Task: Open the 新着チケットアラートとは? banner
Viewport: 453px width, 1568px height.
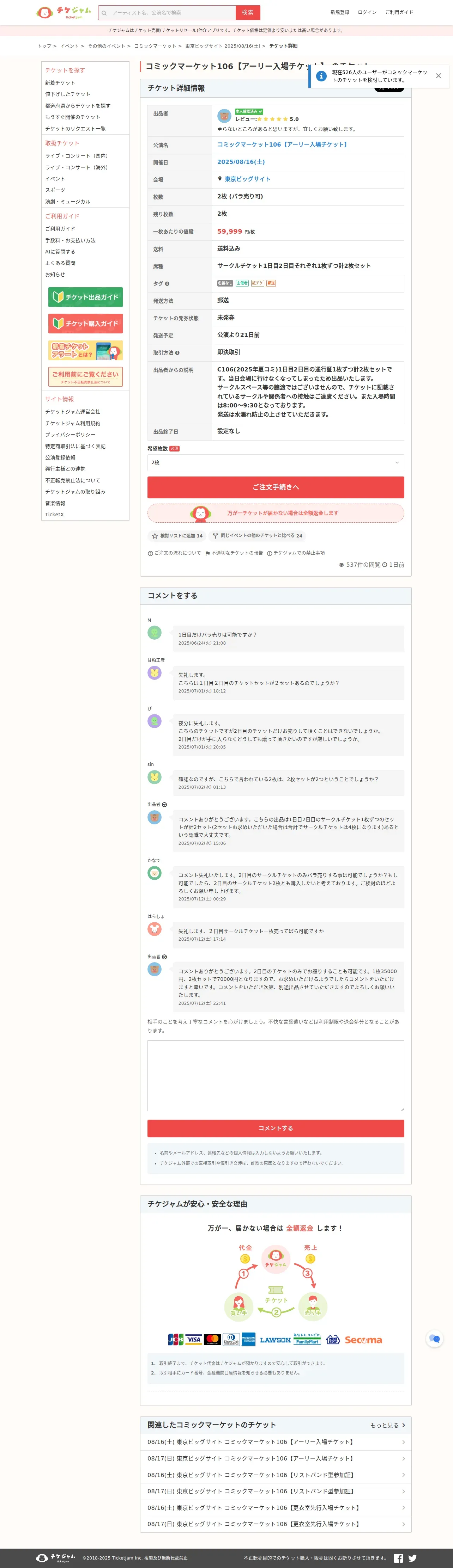Action: pyautogui.click(x=85, y=351)
